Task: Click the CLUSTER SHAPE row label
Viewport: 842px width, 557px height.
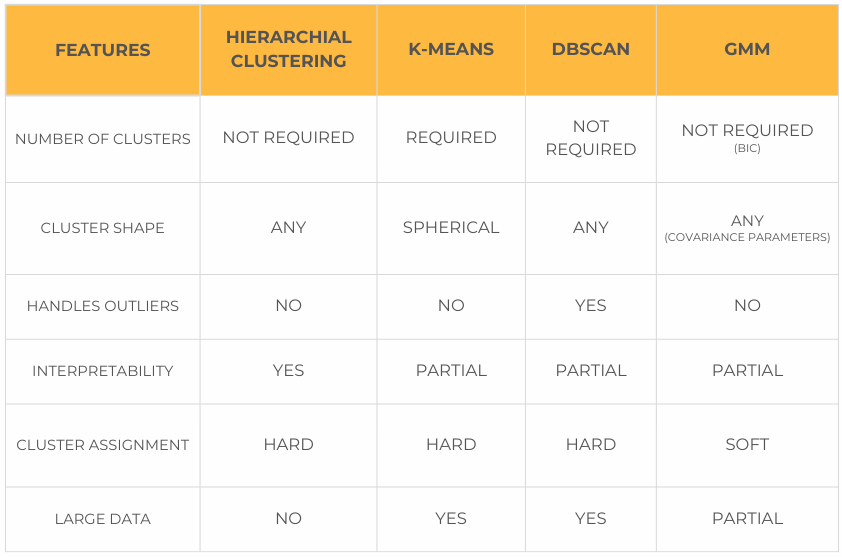Action: [103, 228]
